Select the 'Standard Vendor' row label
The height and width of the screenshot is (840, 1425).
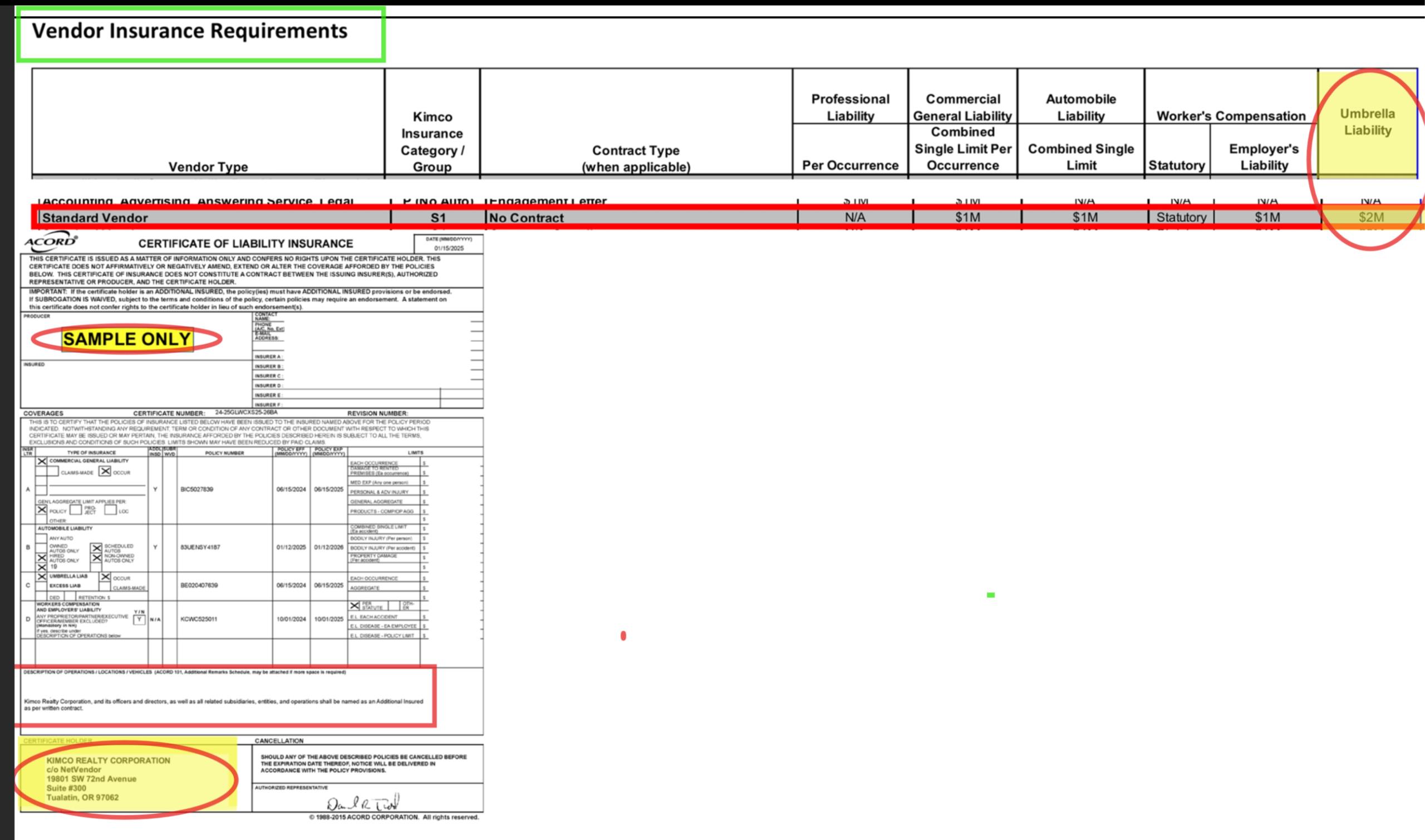[x=95, y=218]
